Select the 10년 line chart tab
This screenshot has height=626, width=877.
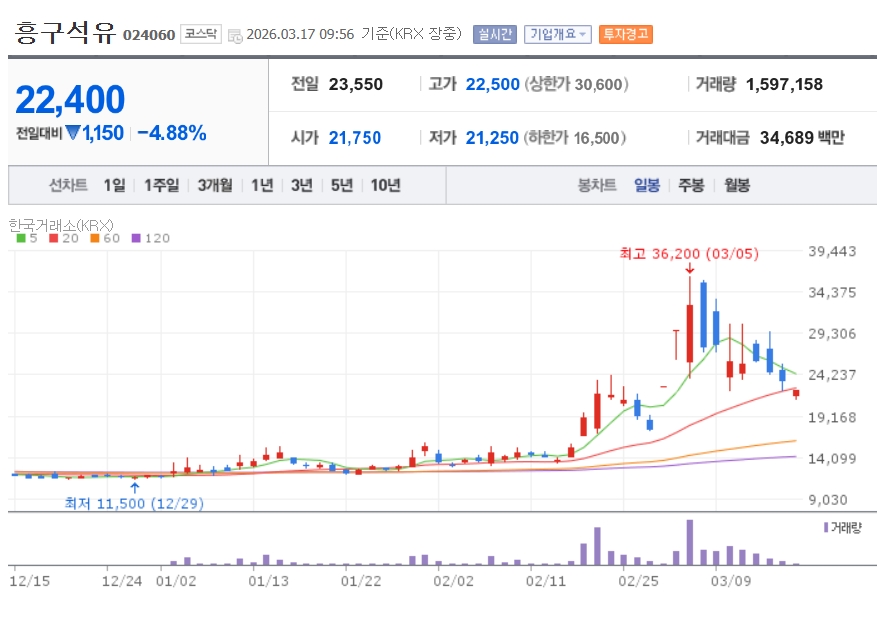pyautogui.click(x=385, y=185)
